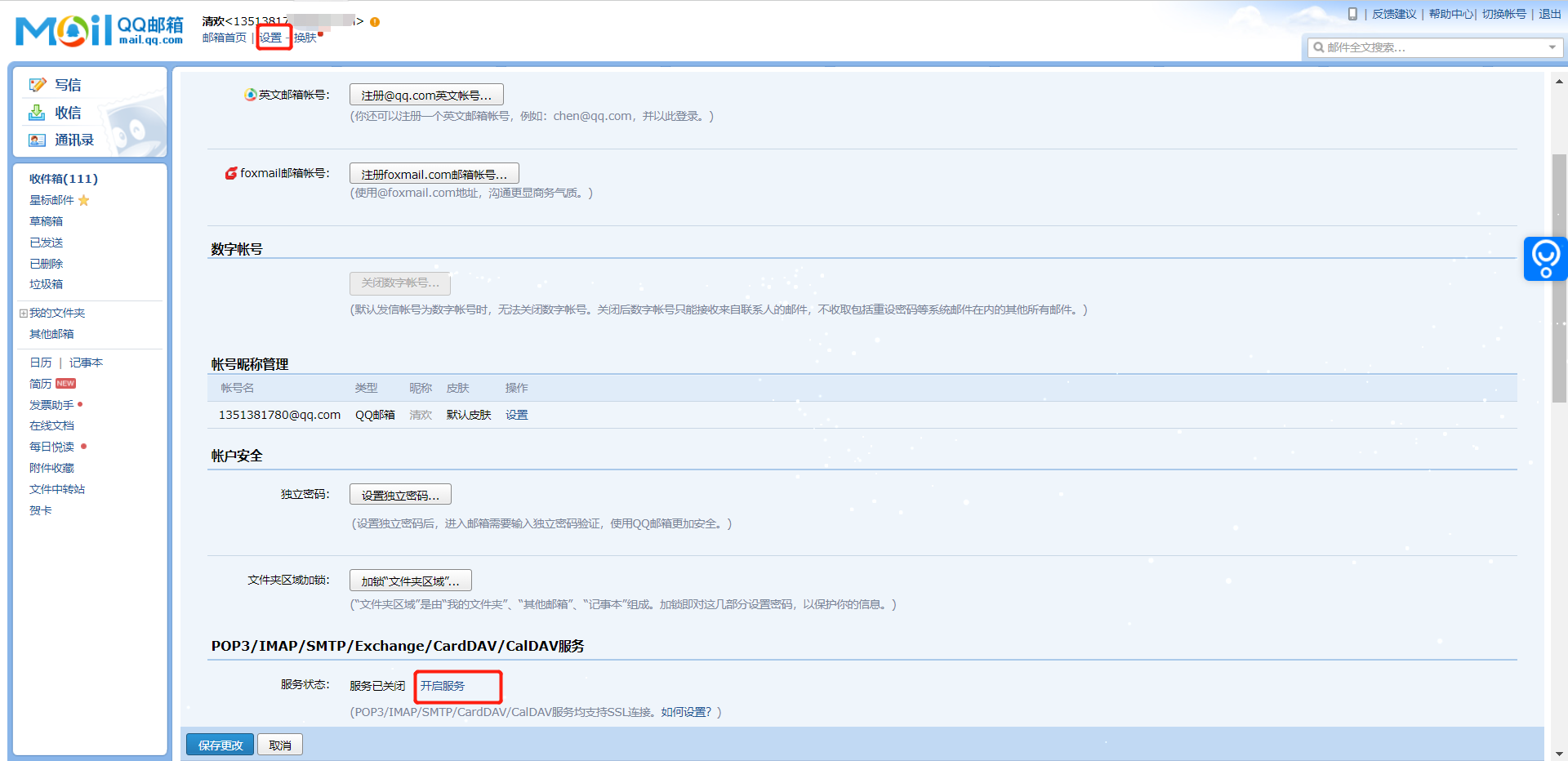Viewport: 1568px width, 761px height.
Task: Click 写信 to compose mail
Action: (x=68, y=85)
